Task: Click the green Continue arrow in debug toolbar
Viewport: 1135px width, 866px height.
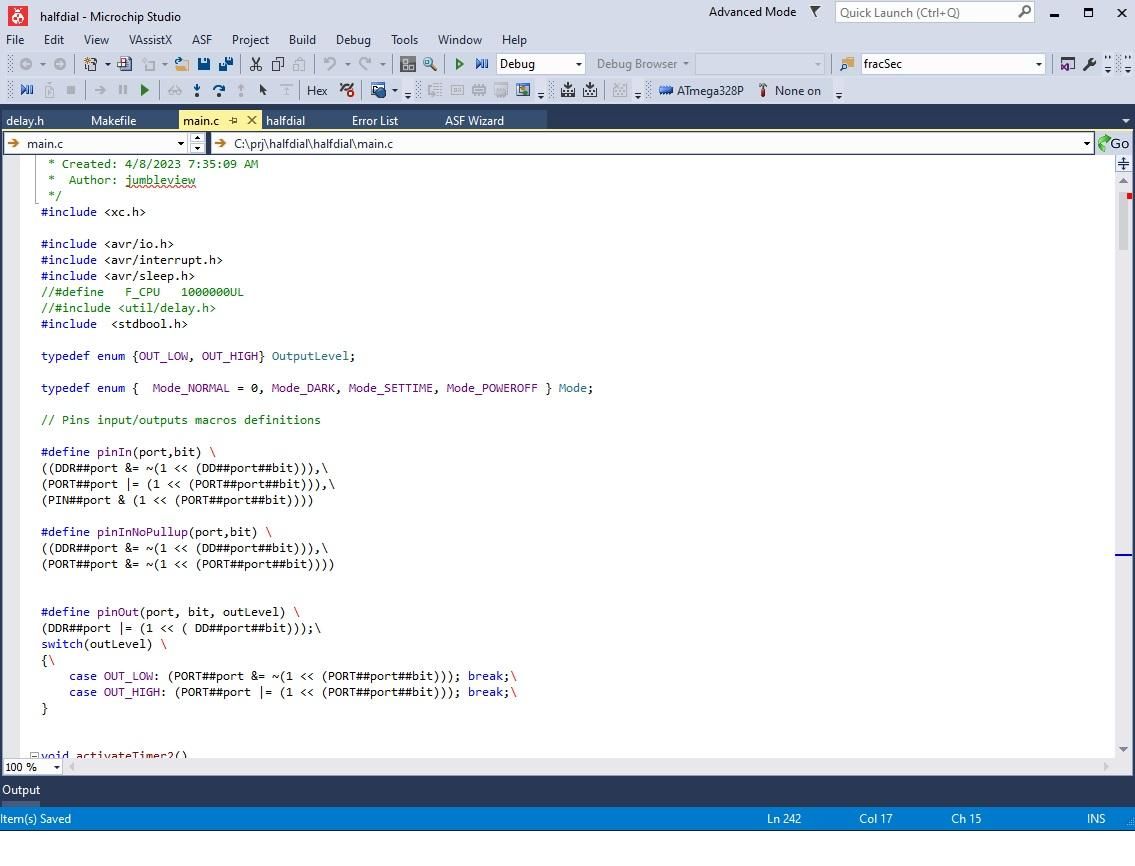Action: (145, 91)
